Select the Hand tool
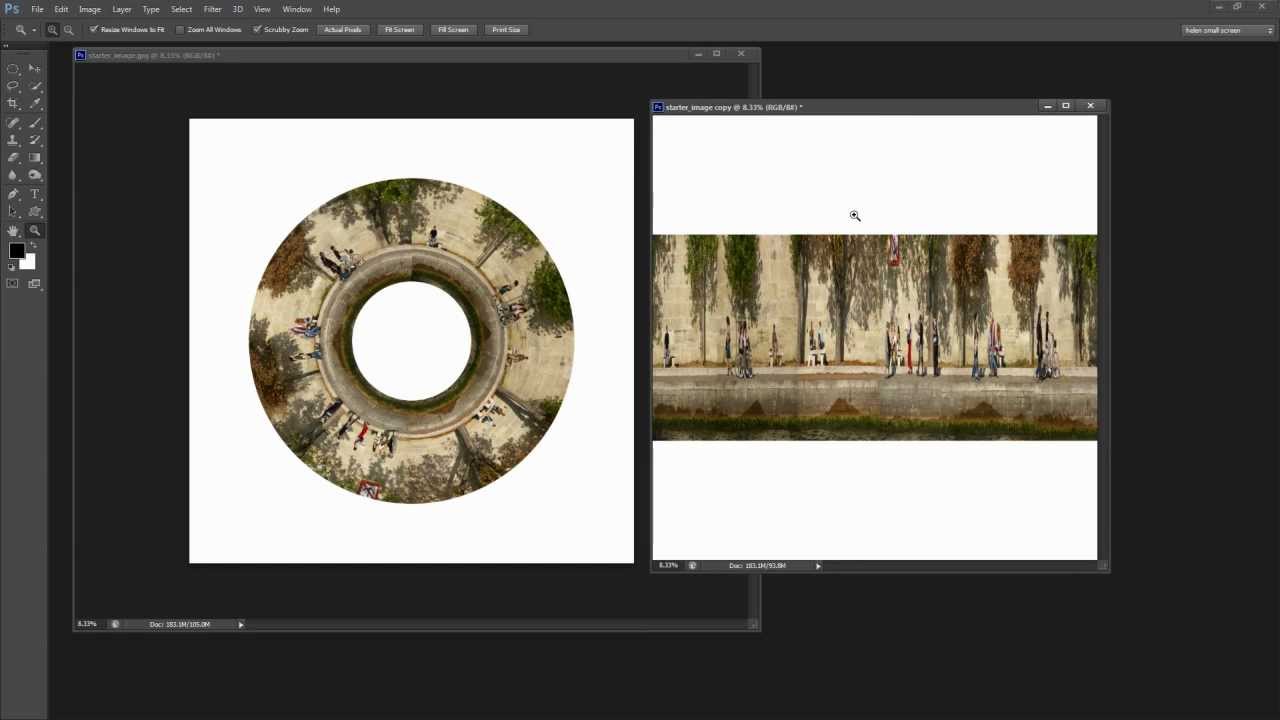Viewport: 1280px width, 720px height. coord(13,230)
